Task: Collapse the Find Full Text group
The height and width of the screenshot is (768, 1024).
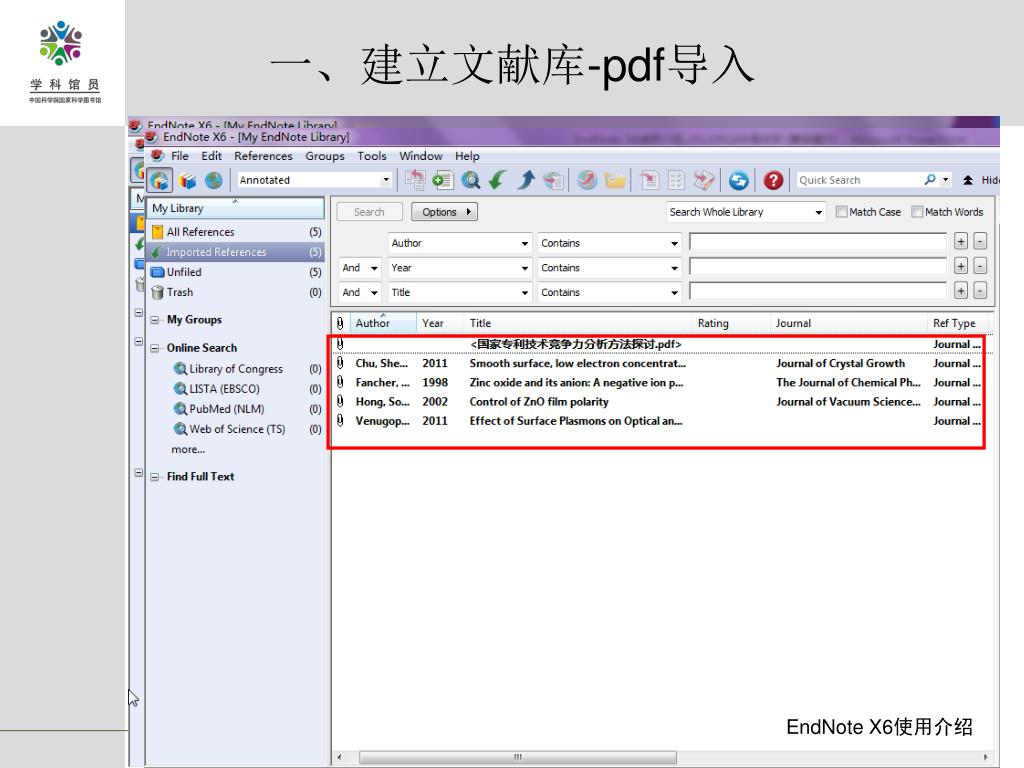Action: tap(155, 477)
